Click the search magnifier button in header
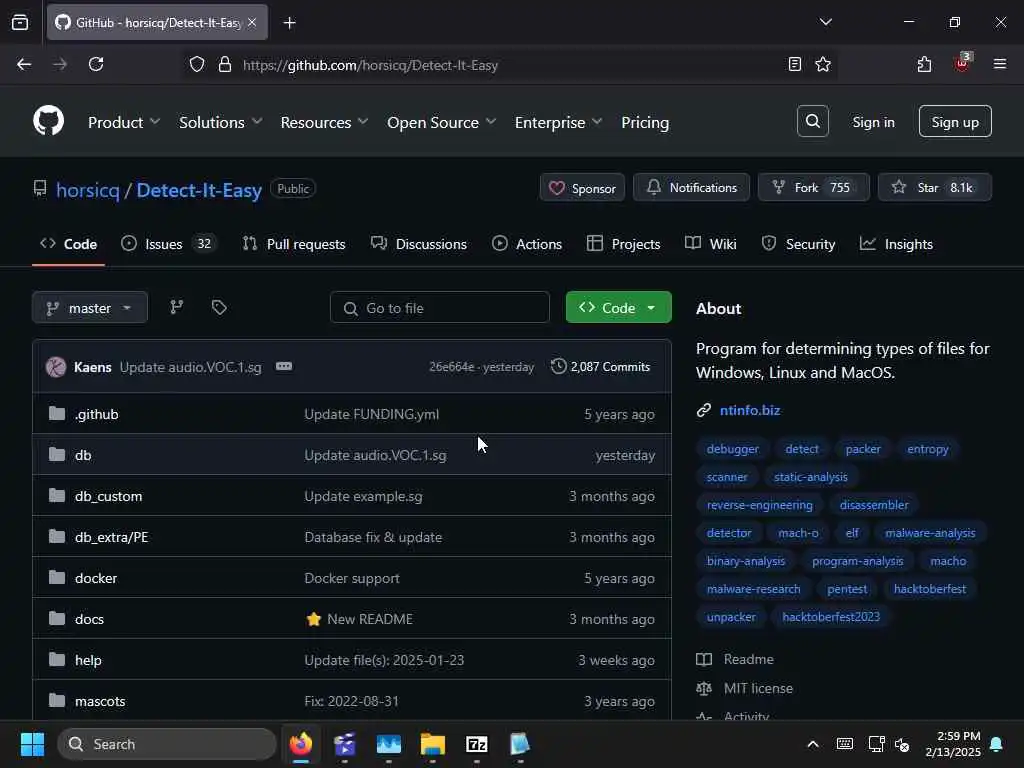Screen dimensions: 1024x768 coord(812,121)
